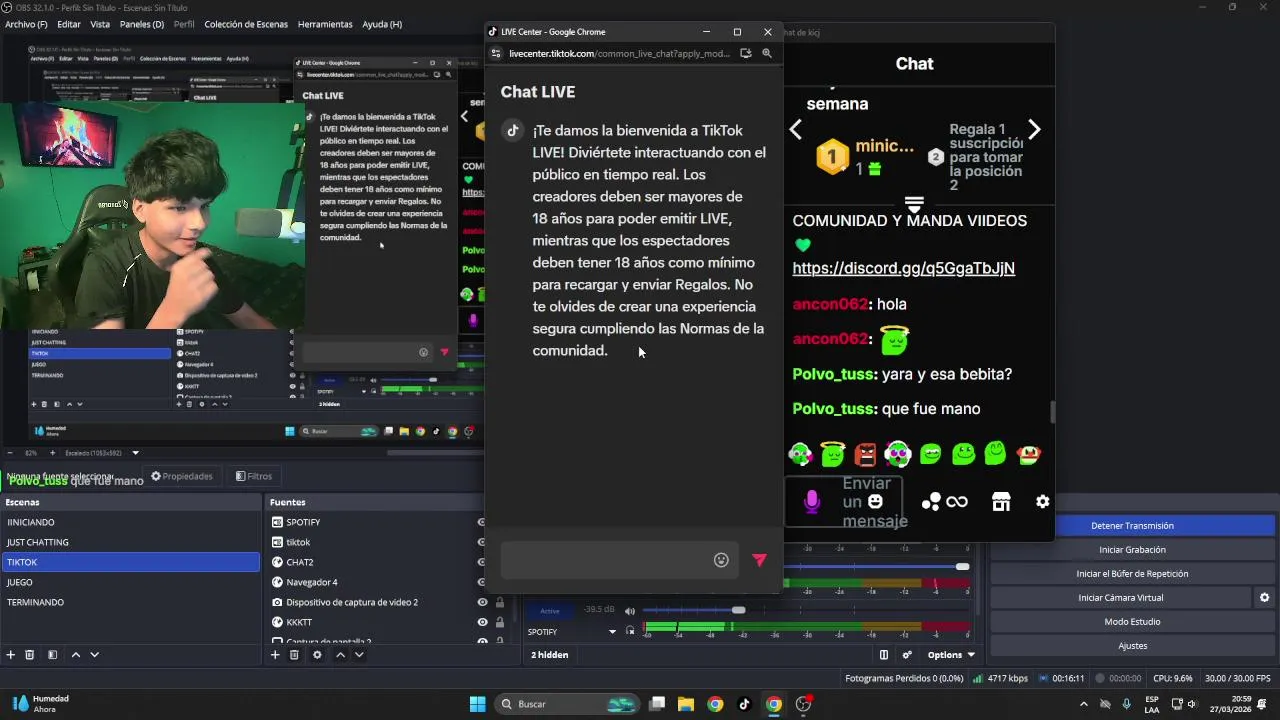Click the upper mixer volume slider handle
This screenshot has height=720, width=1280.
(962, 567)
